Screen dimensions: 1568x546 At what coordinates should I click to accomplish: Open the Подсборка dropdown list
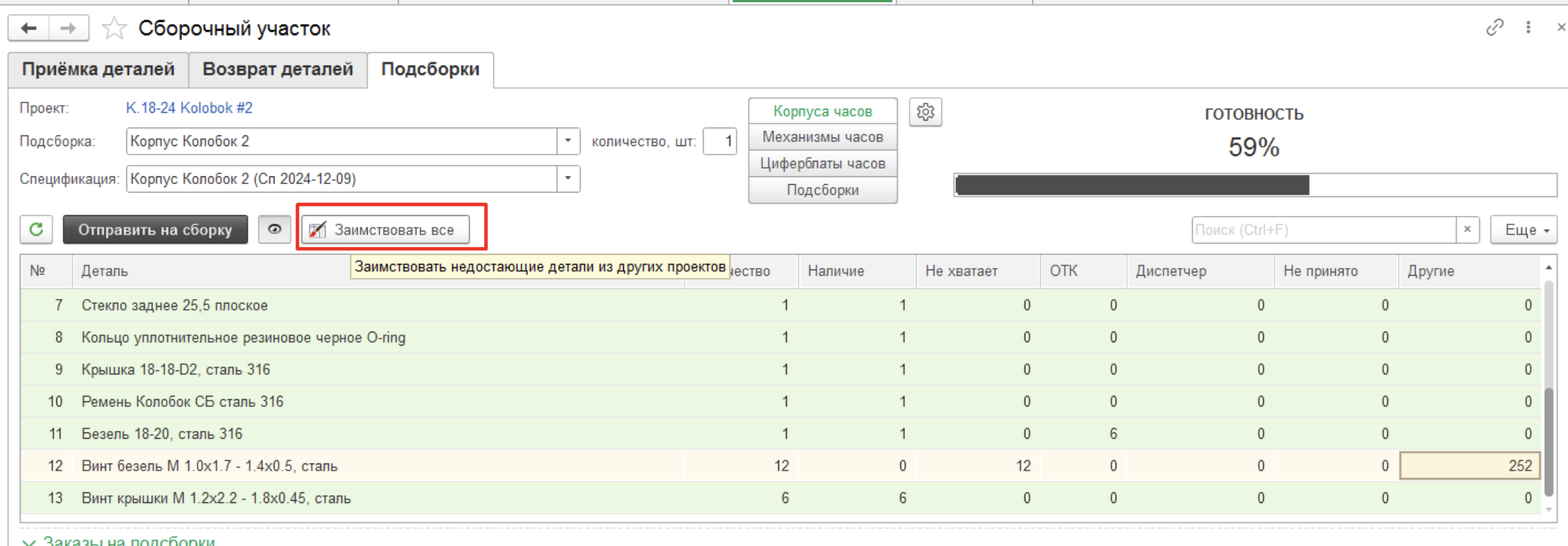[568, 141]
